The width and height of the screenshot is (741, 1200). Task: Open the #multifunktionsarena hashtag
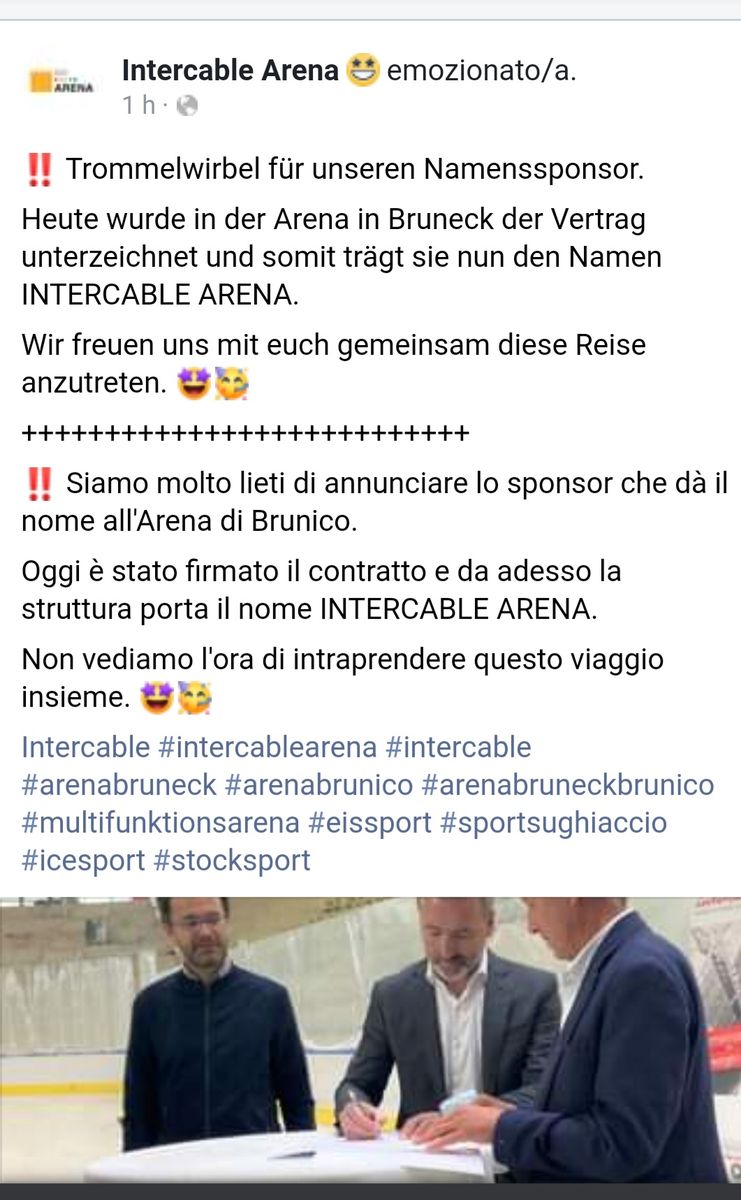[160, 823]
